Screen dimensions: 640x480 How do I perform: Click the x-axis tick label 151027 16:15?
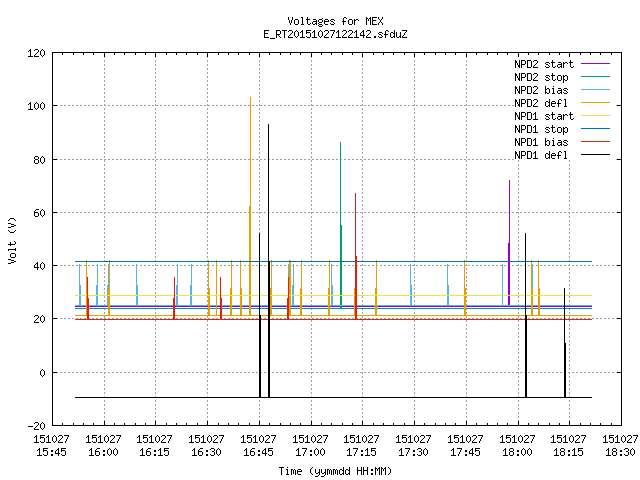(x=154, y=446)
